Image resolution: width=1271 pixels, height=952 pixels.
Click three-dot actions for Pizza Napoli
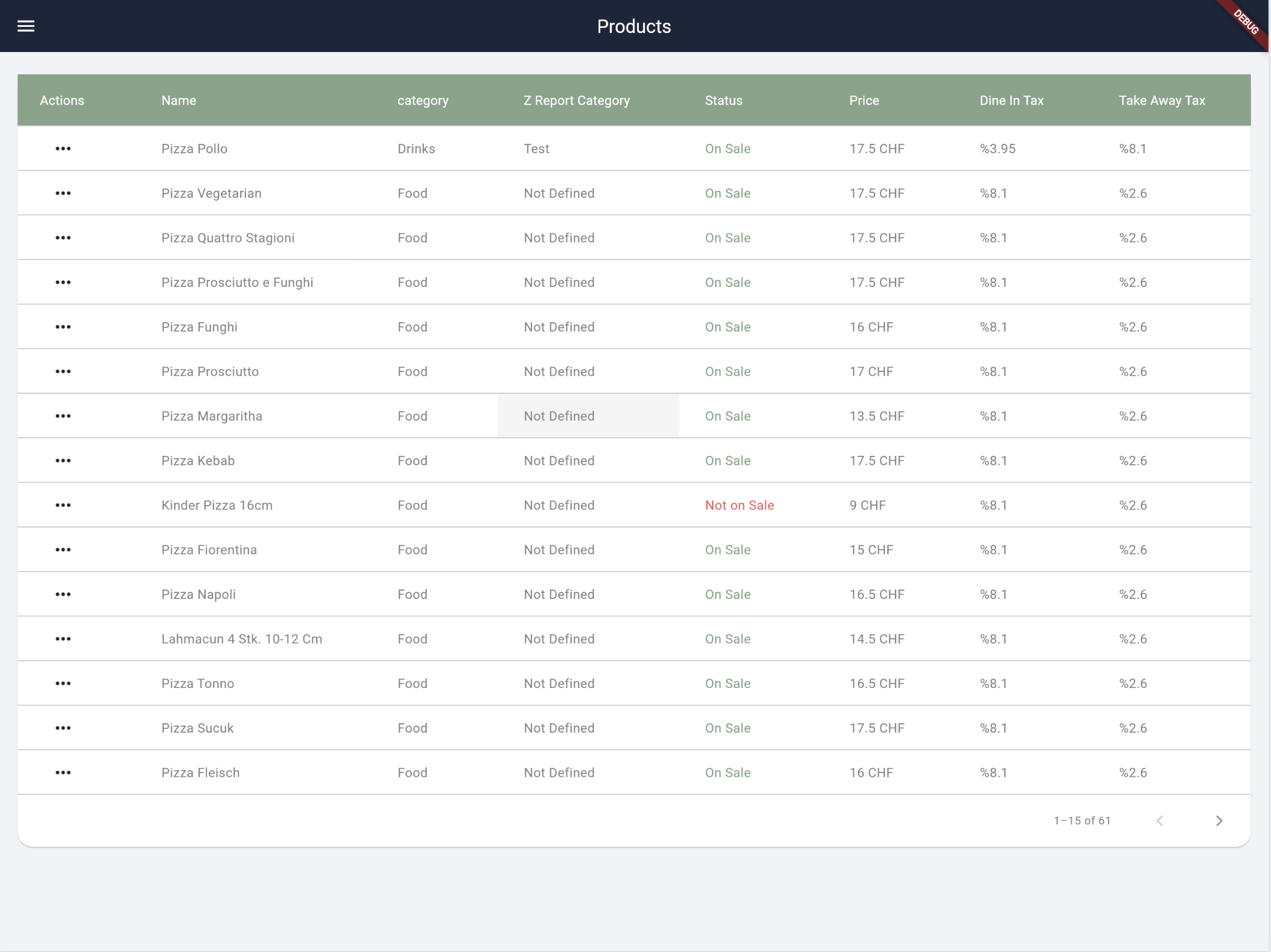[x=63, y=594]
